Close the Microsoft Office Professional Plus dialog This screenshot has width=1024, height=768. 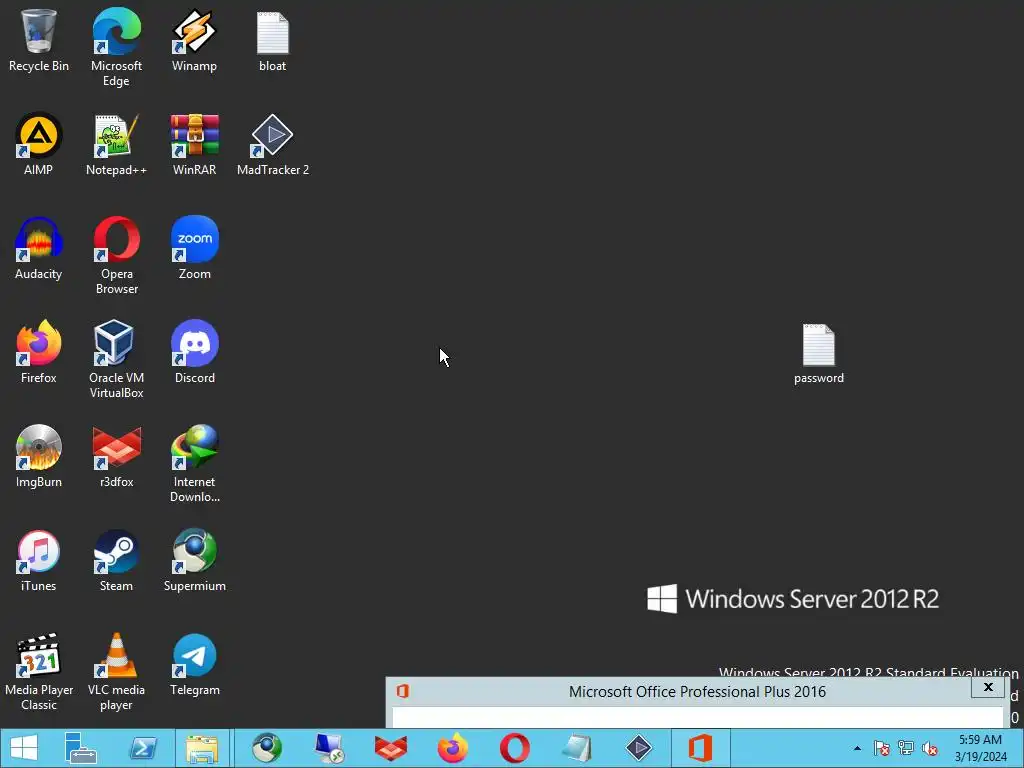[987, 687]
